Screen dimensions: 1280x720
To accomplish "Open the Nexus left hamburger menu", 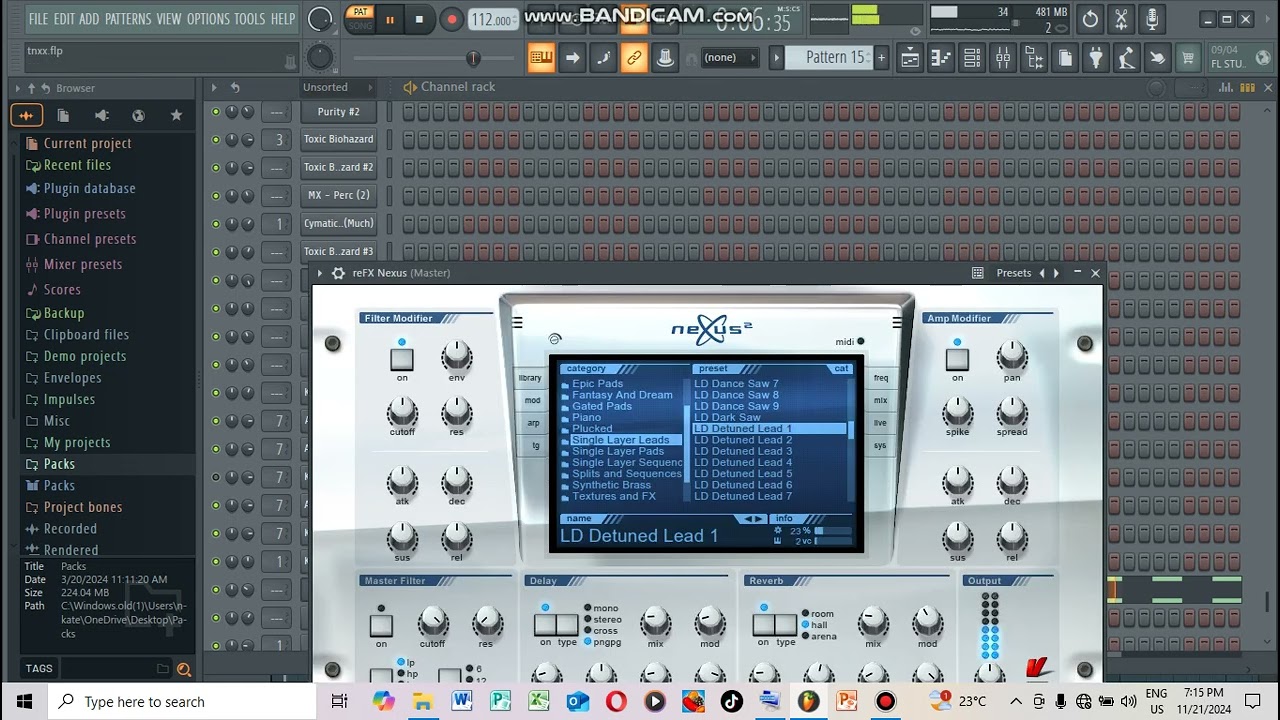I will pyautogui.click(x=517, y=322).
